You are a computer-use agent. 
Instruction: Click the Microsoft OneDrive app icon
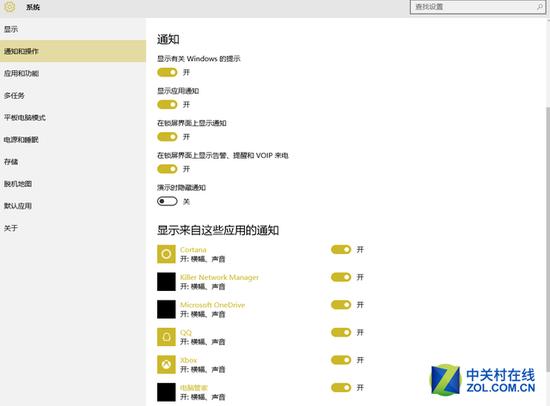pyautogui.click(x=166, y=309)
